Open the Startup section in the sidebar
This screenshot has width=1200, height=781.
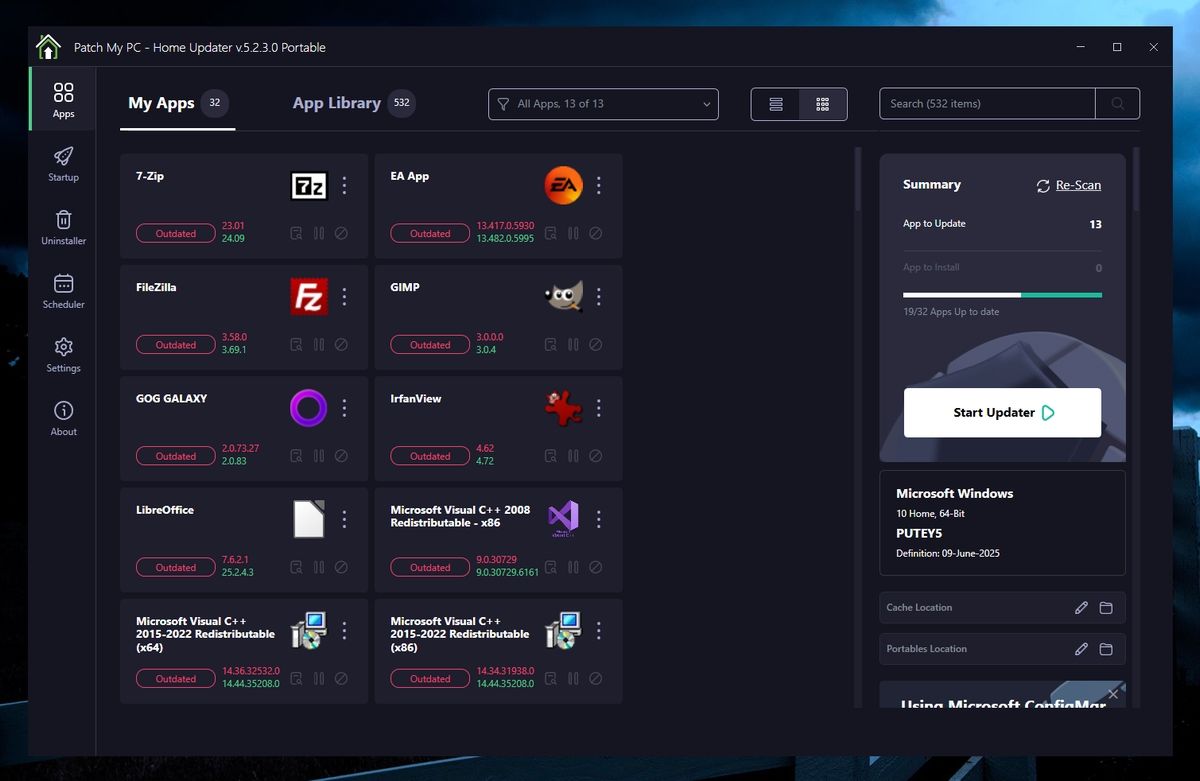click(x=63, y=164)
